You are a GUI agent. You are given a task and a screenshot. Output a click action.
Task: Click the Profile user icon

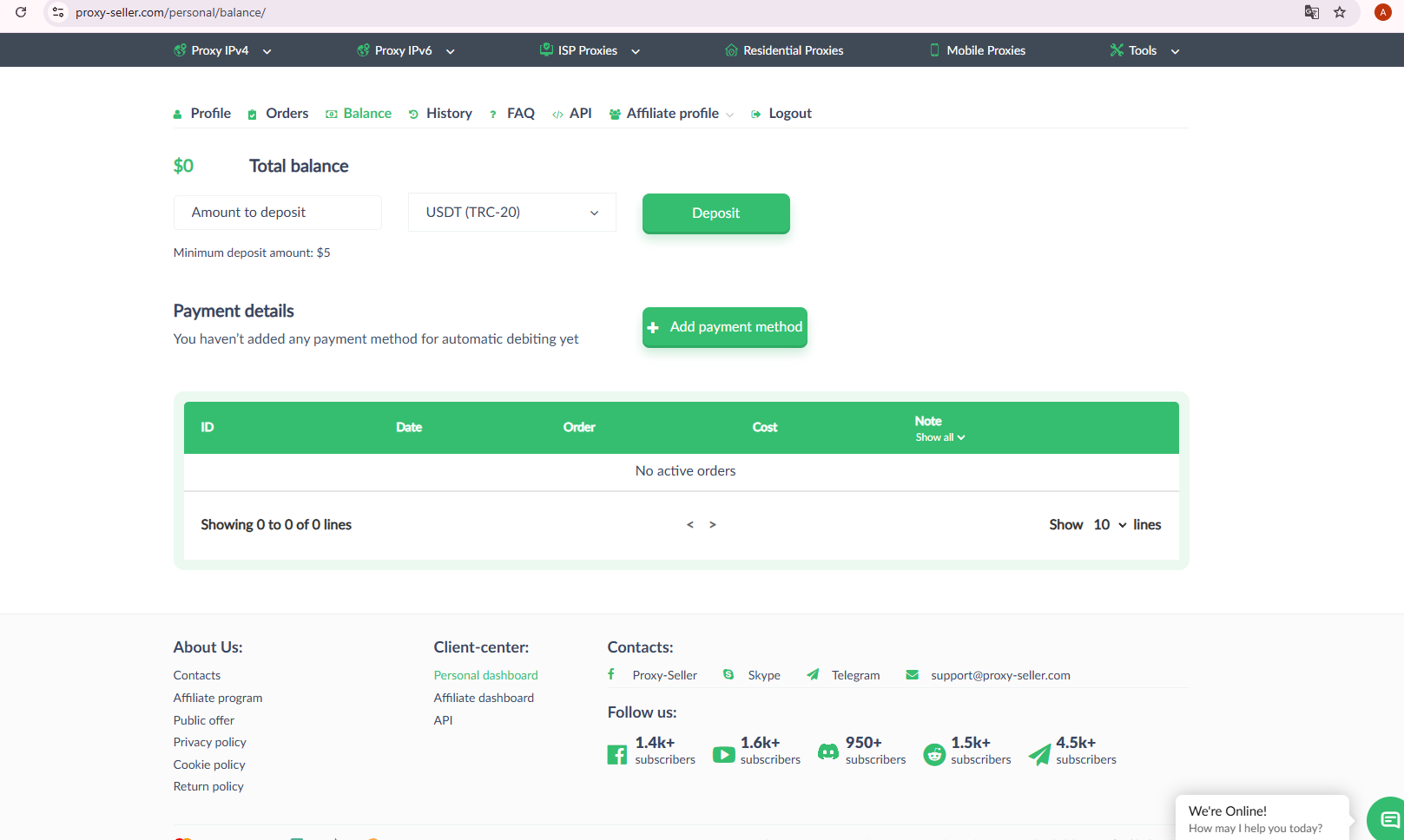(177, 115)
